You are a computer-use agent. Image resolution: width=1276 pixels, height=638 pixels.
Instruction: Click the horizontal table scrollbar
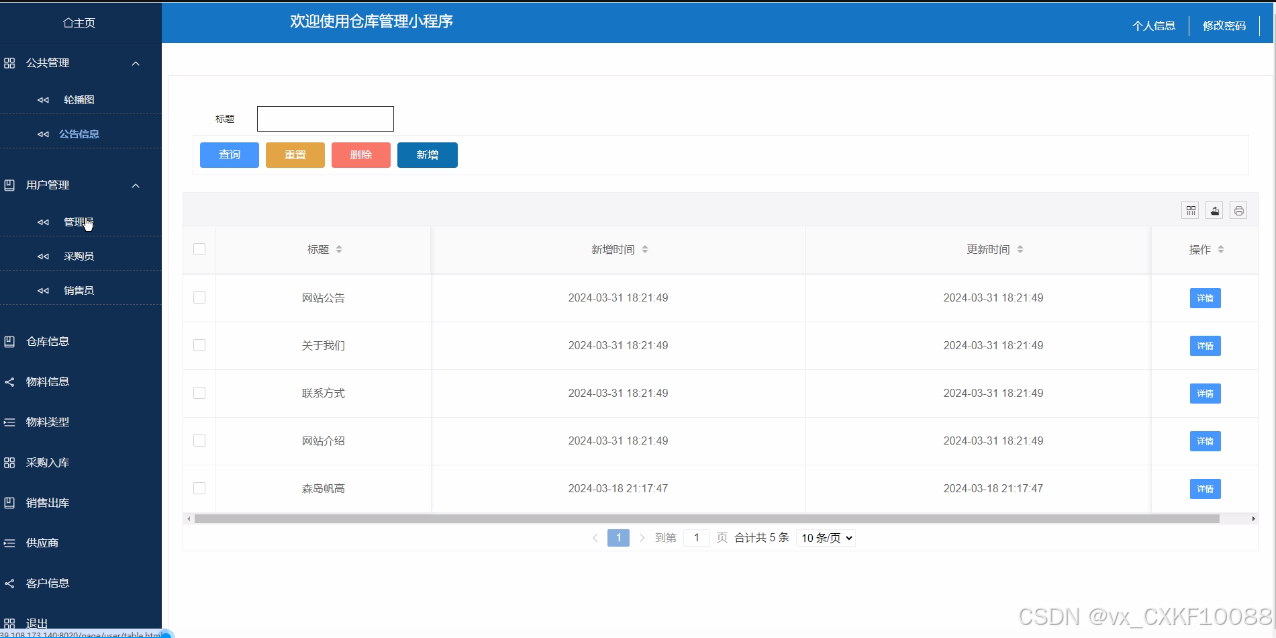(x=707, y=519)
